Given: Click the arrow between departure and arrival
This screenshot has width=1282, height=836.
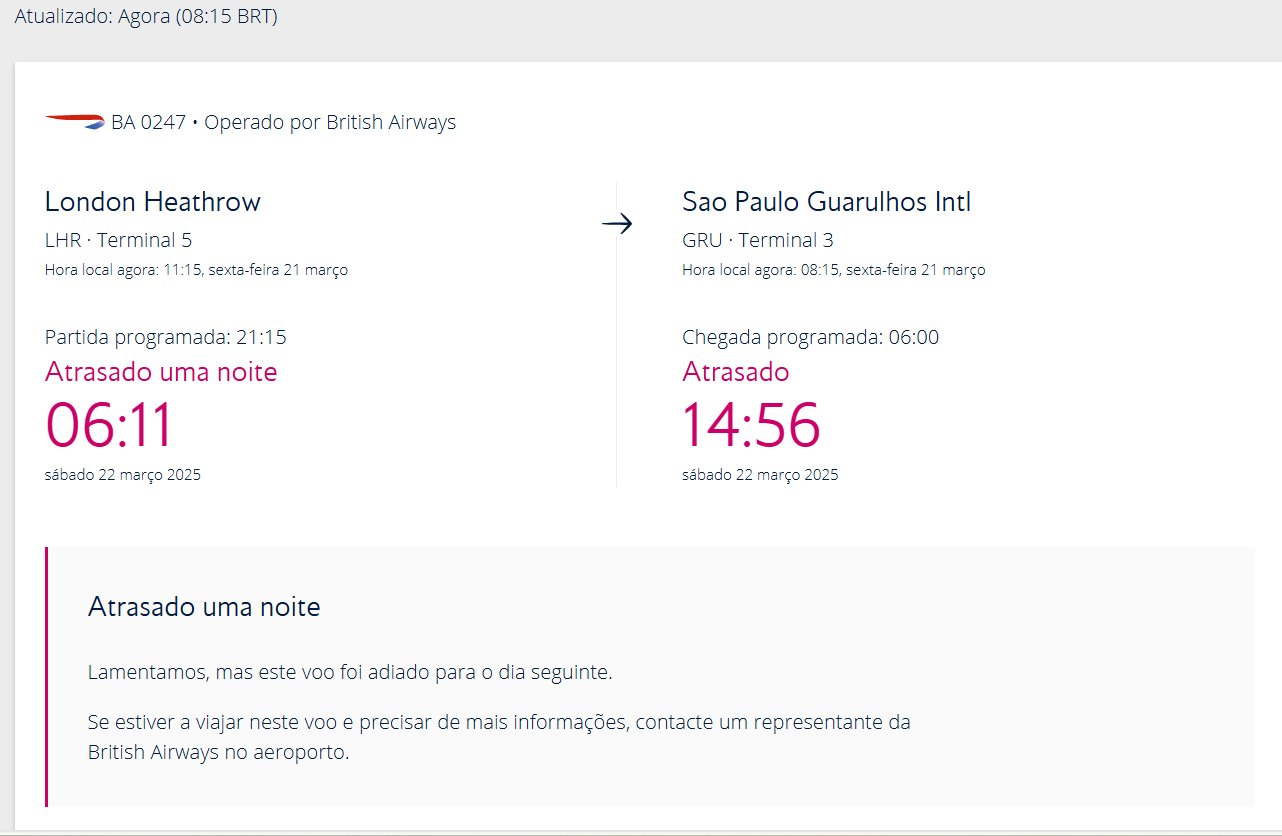Looking at the screenshot, I should click(617, 224).
